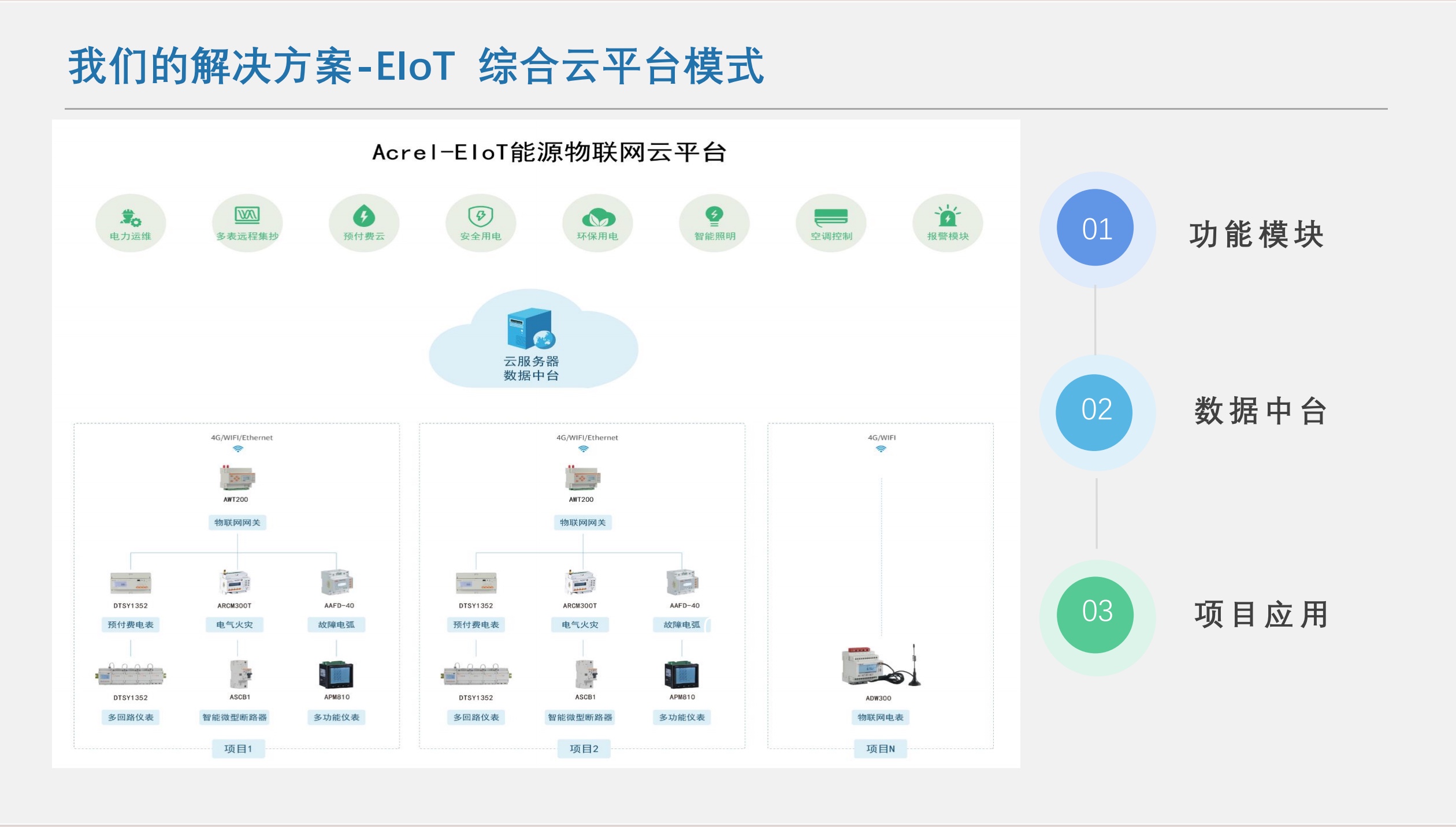This screenshot has height=827, width=1456.
Task: Click the ARCM300T device image in 项目1
Action: click(235, 582)
